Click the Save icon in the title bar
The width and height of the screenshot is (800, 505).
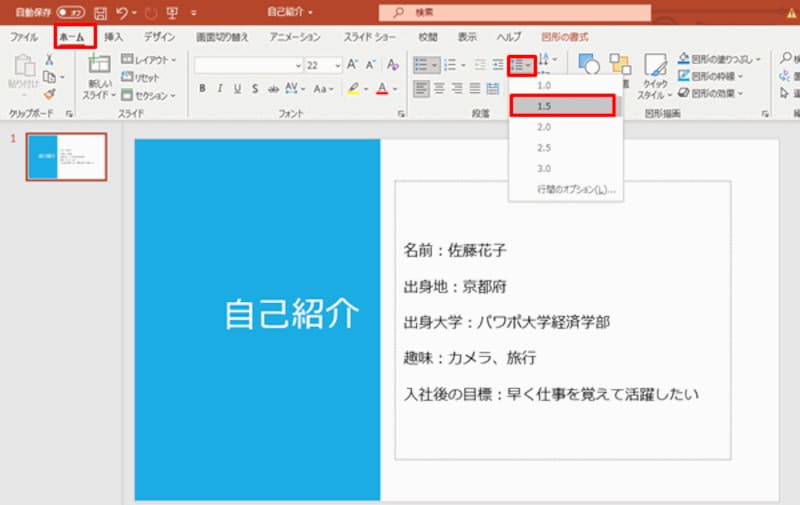(101, 13)
